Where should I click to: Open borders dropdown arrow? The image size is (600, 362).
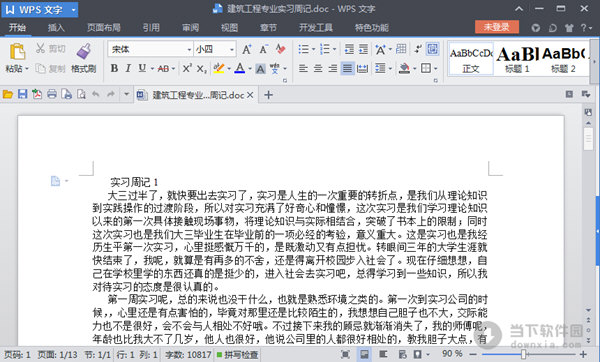click(435, 69)
